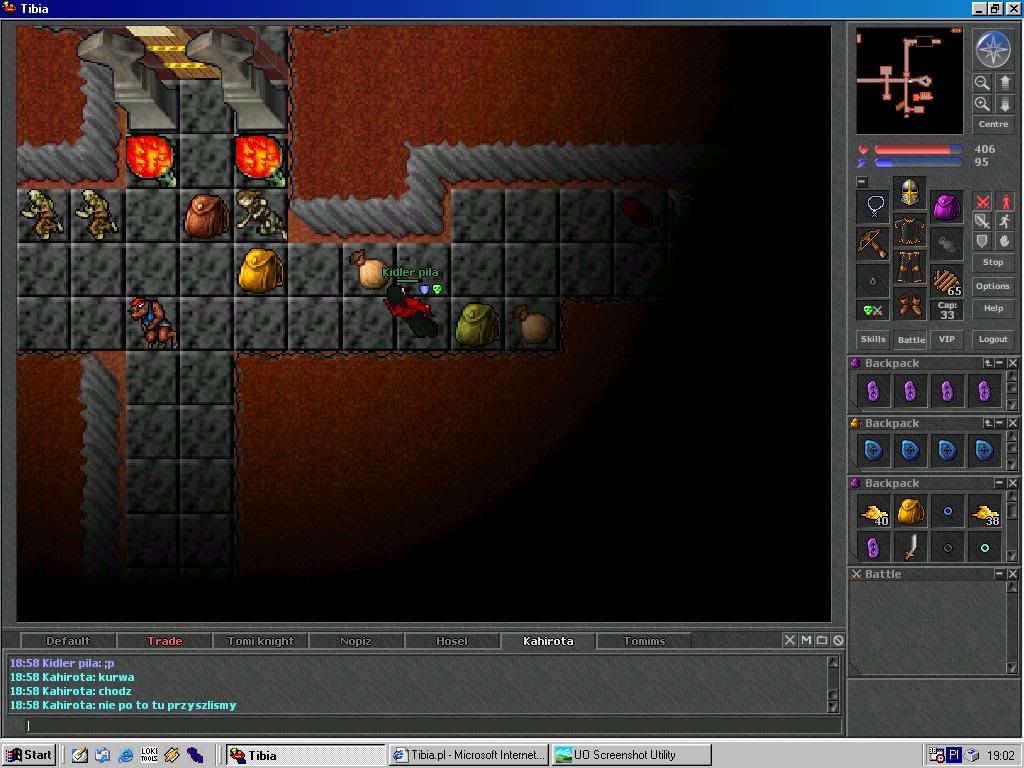The width and height of the screenshot is (1024, 768).
Task: Go up a level in first Backpack
Action: 988,363
